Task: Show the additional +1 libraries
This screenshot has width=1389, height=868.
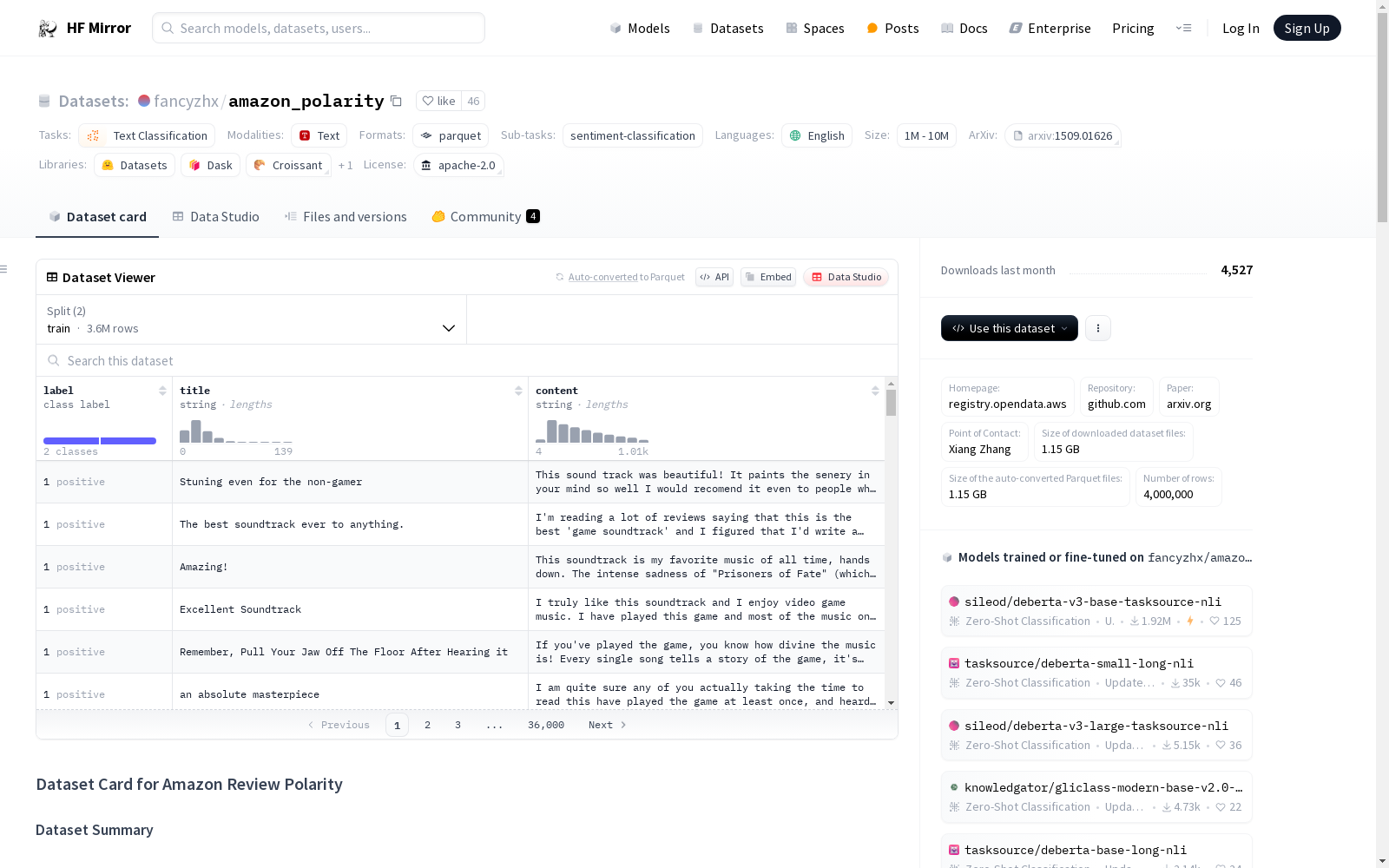Action: point(346,165)
